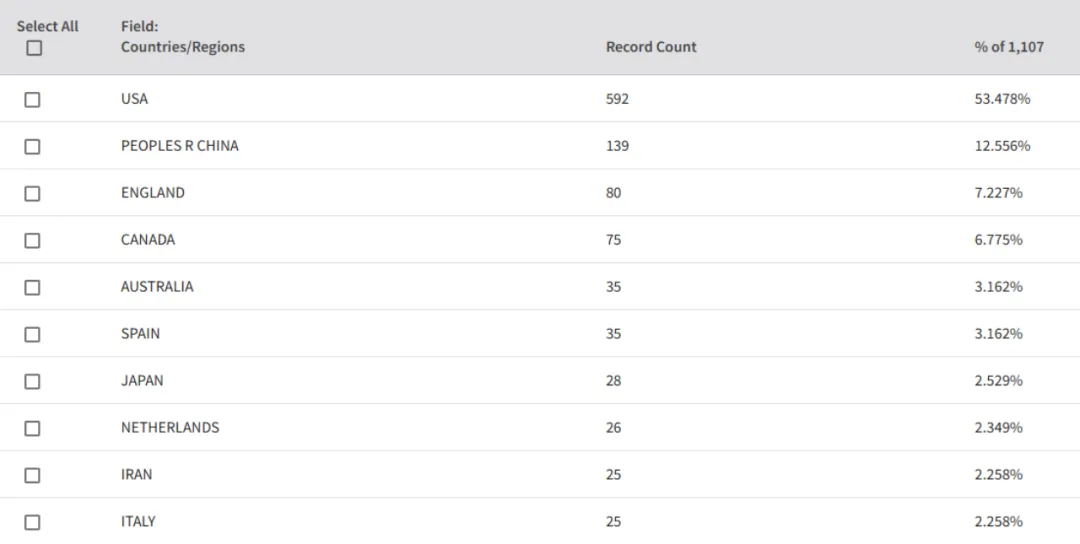Select the PEOPLES R CHINA checkbox
Screen dimensions: 1080x544
32,147
